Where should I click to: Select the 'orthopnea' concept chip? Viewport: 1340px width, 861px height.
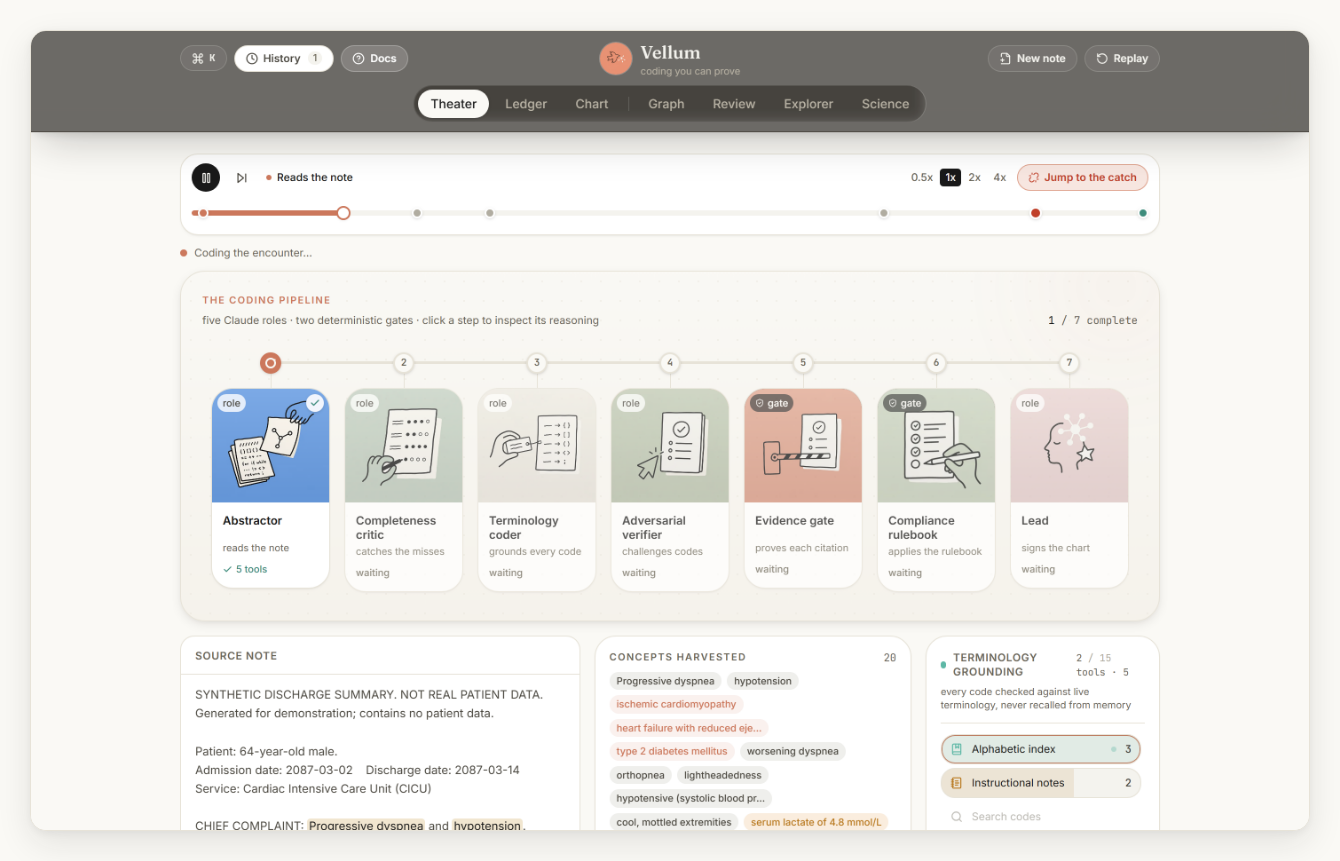click(x=641, y=775)
